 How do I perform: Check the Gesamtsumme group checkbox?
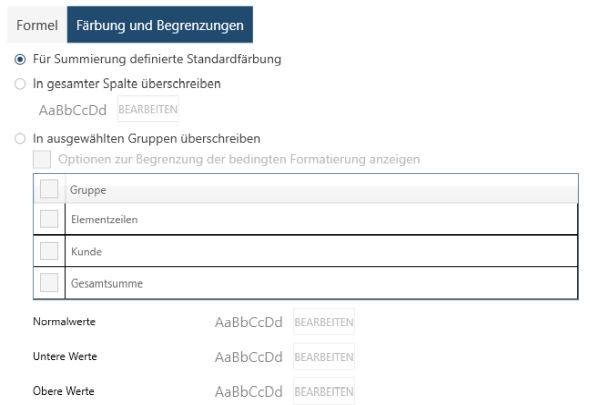click(49, 283)
